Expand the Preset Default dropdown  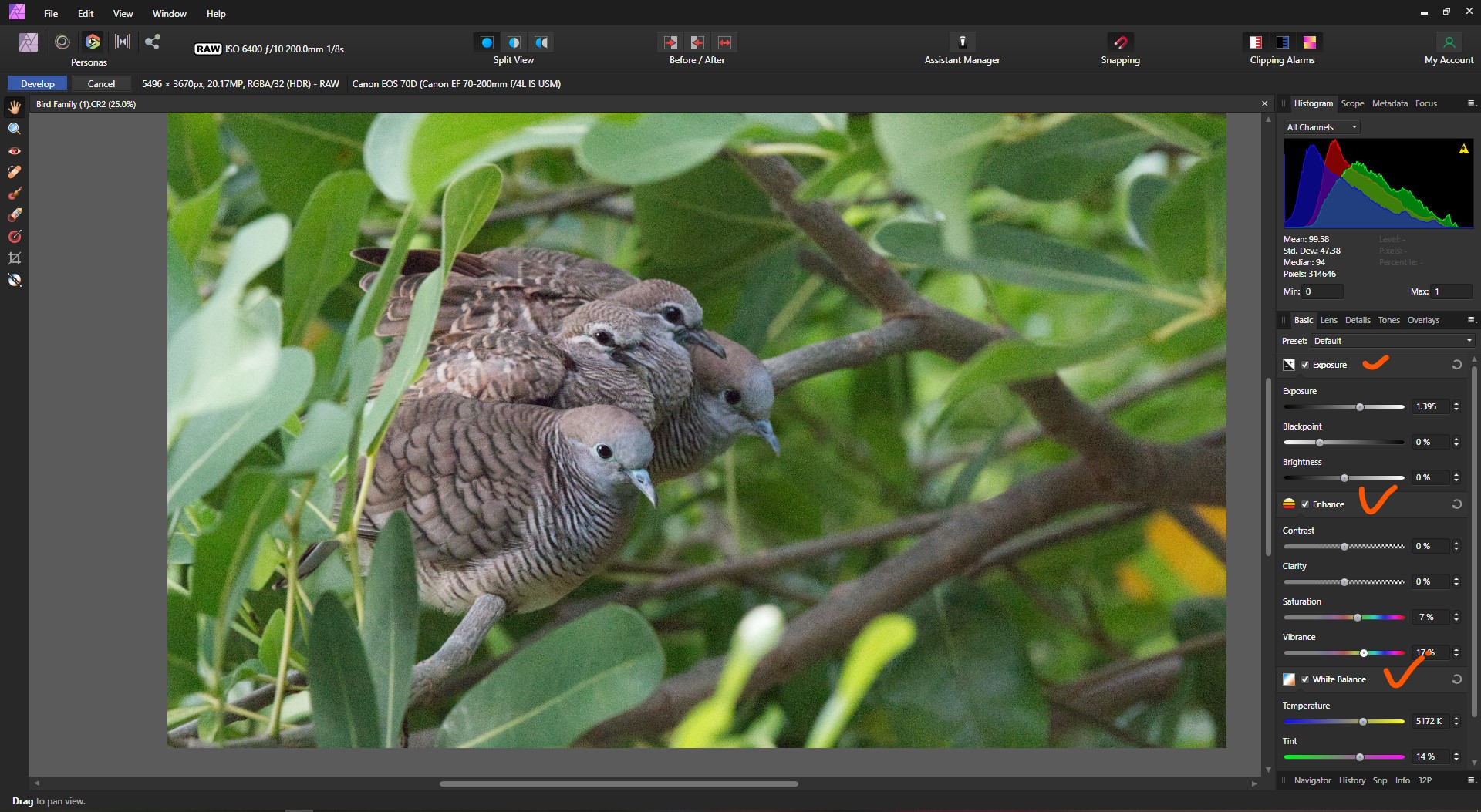tap(1392, 341)
